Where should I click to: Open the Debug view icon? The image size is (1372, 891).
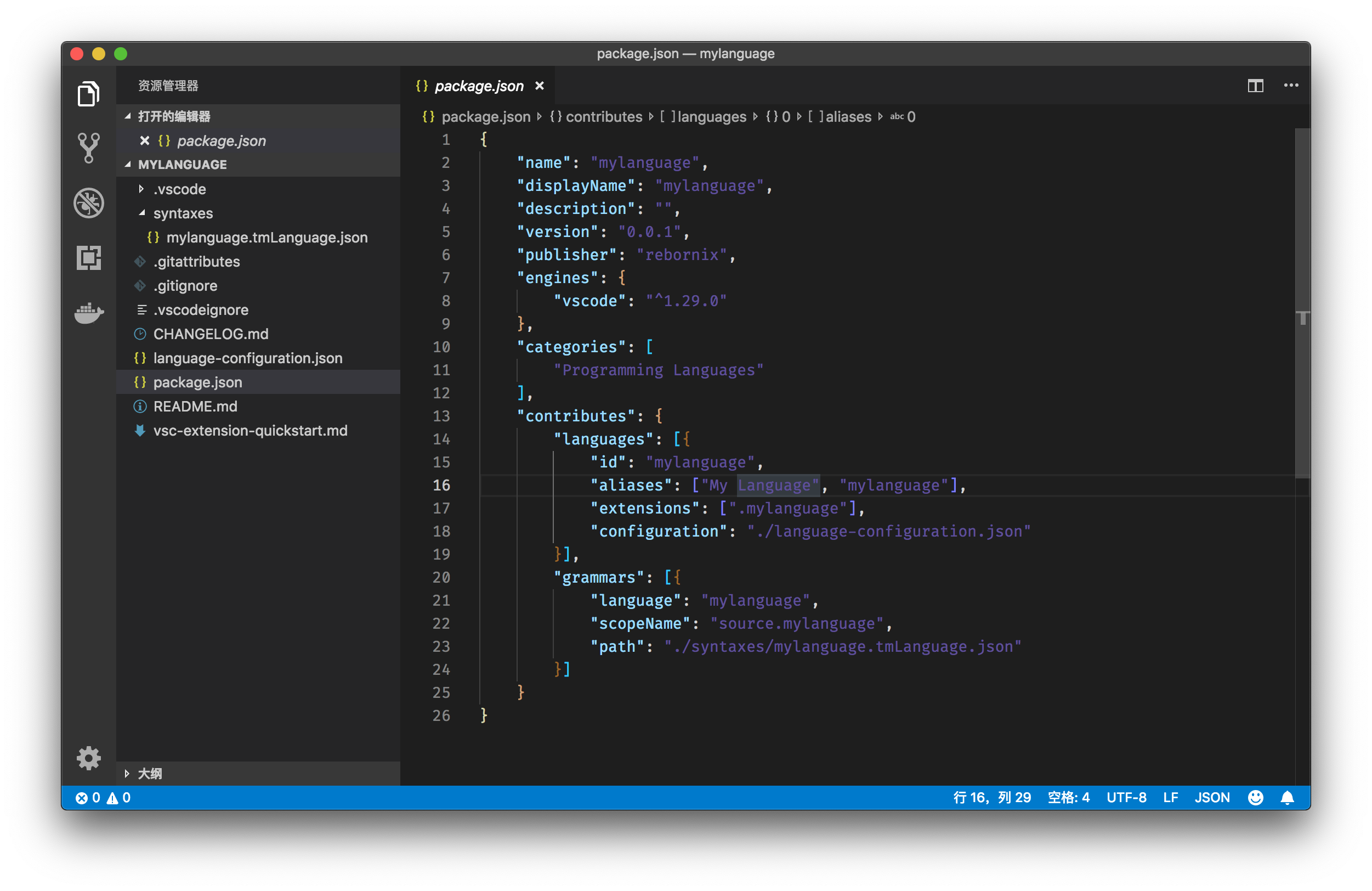(88, 202)
